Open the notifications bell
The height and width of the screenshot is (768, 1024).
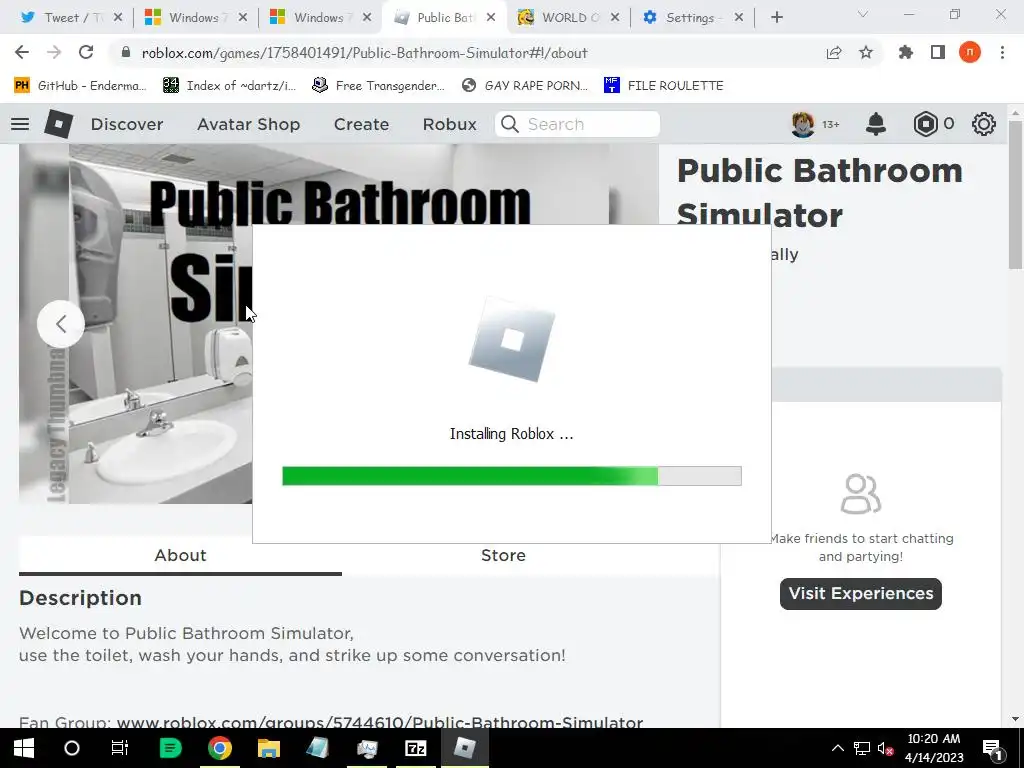(876, 123)
